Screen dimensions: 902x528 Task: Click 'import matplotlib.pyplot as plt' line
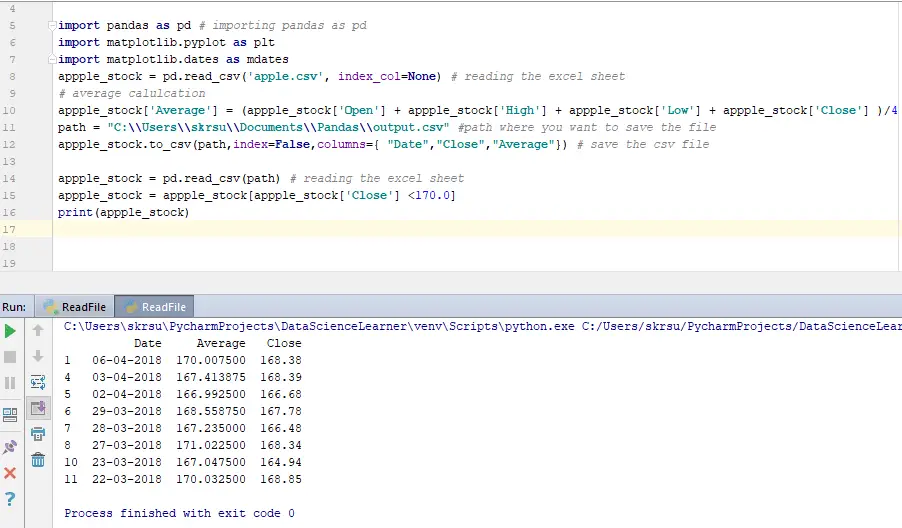(x=166, y=43)
